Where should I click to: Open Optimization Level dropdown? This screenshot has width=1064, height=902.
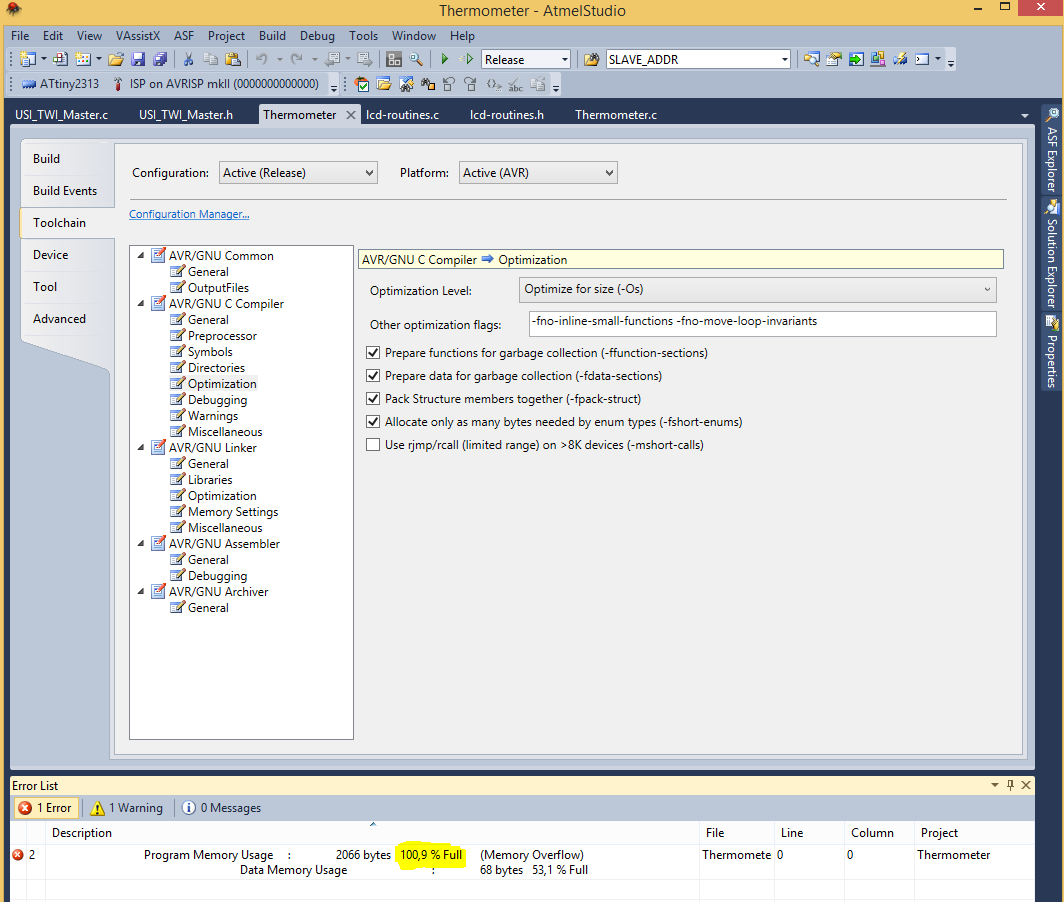(757, 290)
